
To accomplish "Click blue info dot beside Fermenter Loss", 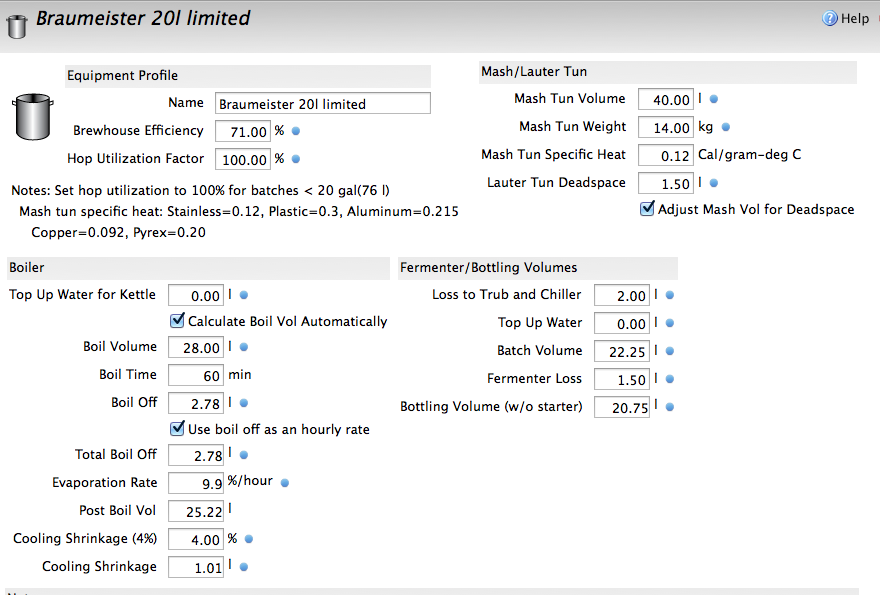I will pos(670,379).
